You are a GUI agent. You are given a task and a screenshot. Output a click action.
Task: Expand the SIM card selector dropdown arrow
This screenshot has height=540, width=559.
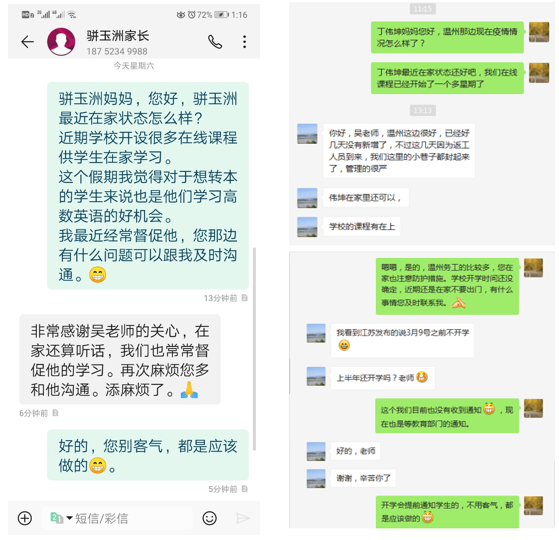[70, 518]
